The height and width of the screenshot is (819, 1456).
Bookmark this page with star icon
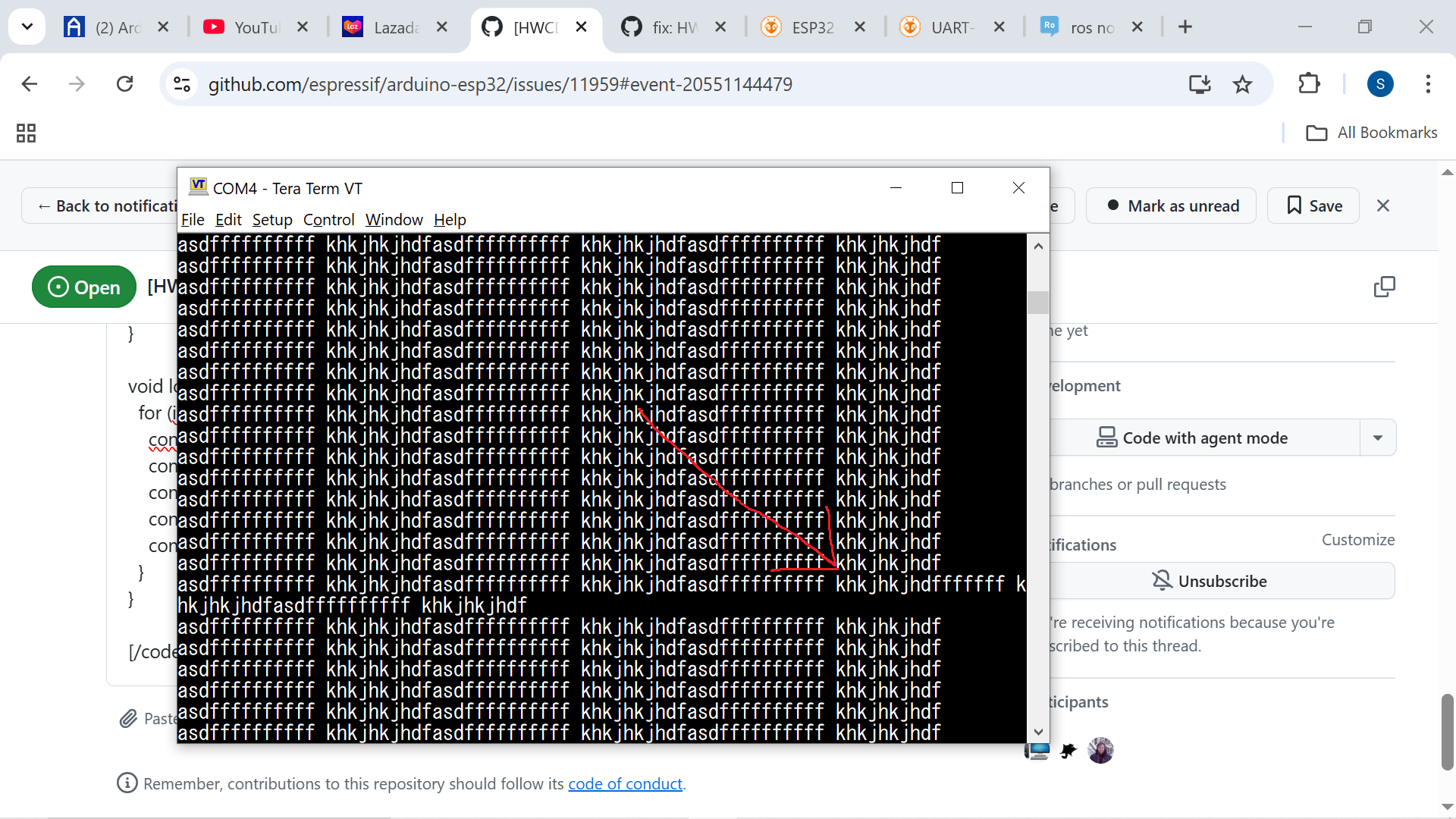[1242, 84]
